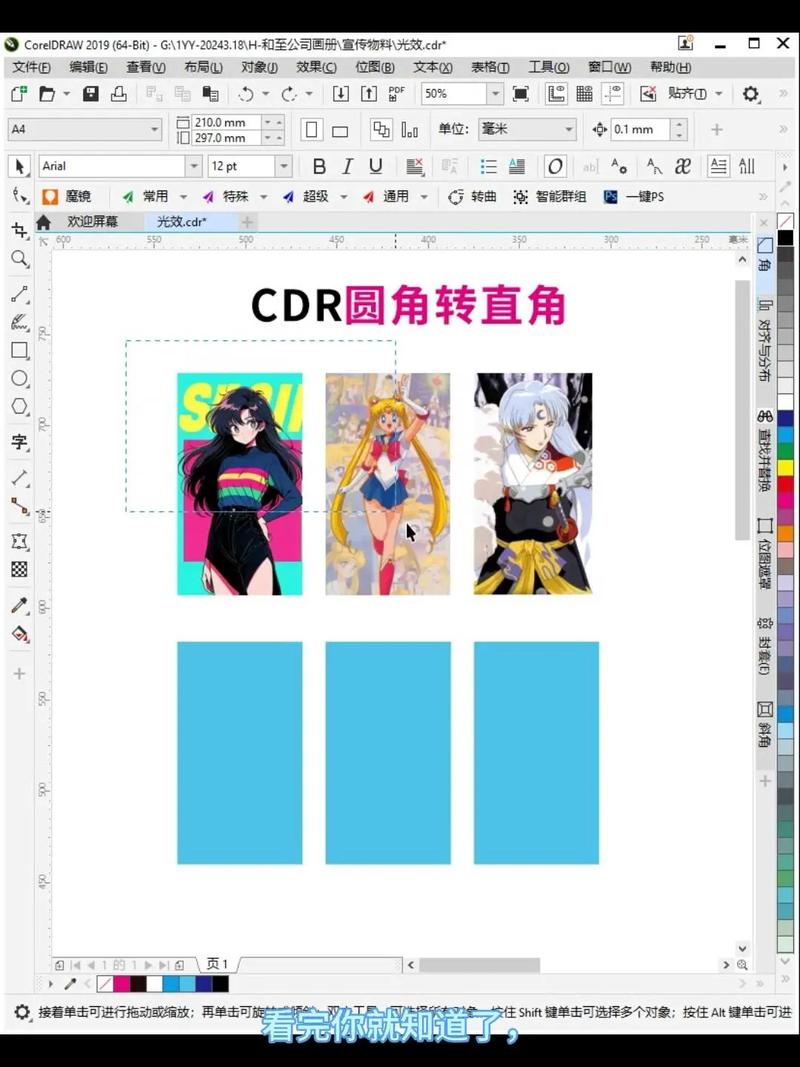Click the Publish to PDF icon
The width and height of the screenshot is (800, 1067).
pyautogui.click(x=396, y=93)
